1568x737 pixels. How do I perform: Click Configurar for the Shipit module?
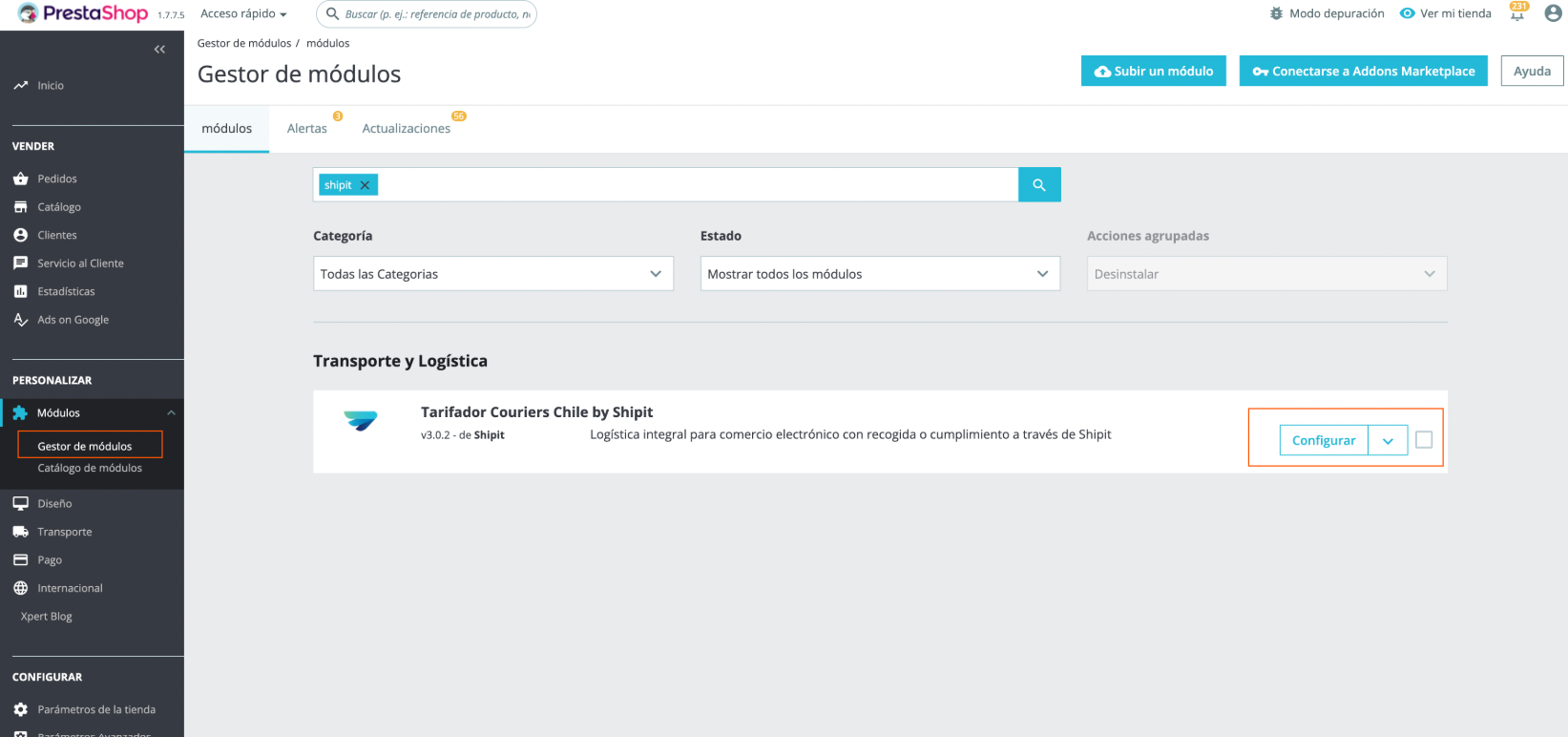[1323, 440]
